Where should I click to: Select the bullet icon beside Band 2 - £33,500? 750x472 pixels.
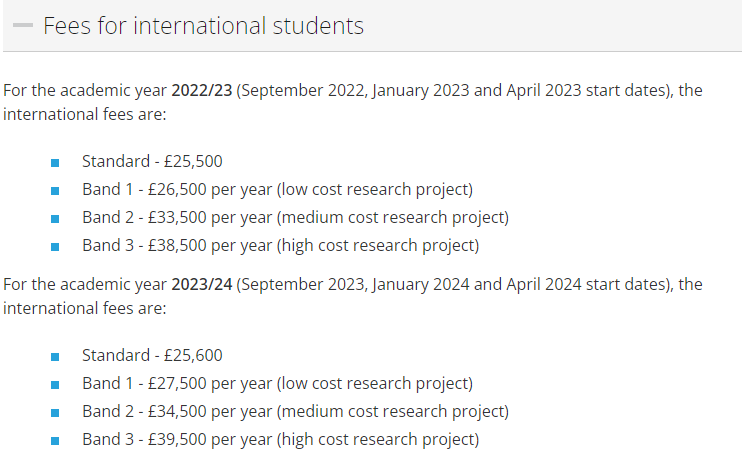pyautogui.click(x=55, y=219)
